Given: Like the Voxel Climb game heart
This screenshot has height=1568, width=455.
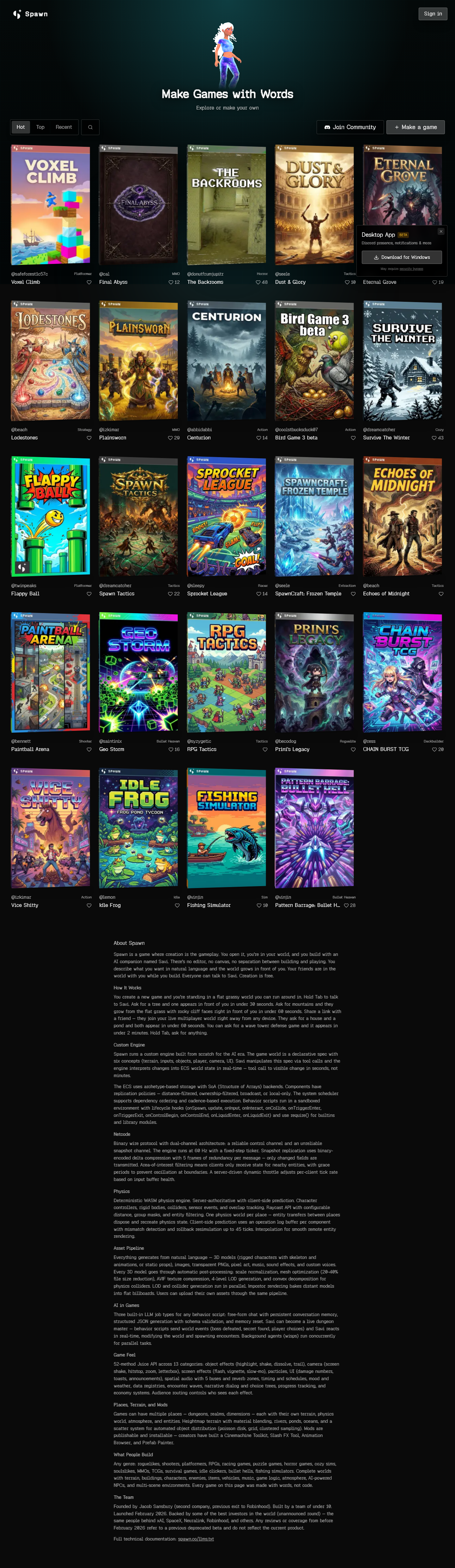Looking at the screenshot, I should click(89, 283).
